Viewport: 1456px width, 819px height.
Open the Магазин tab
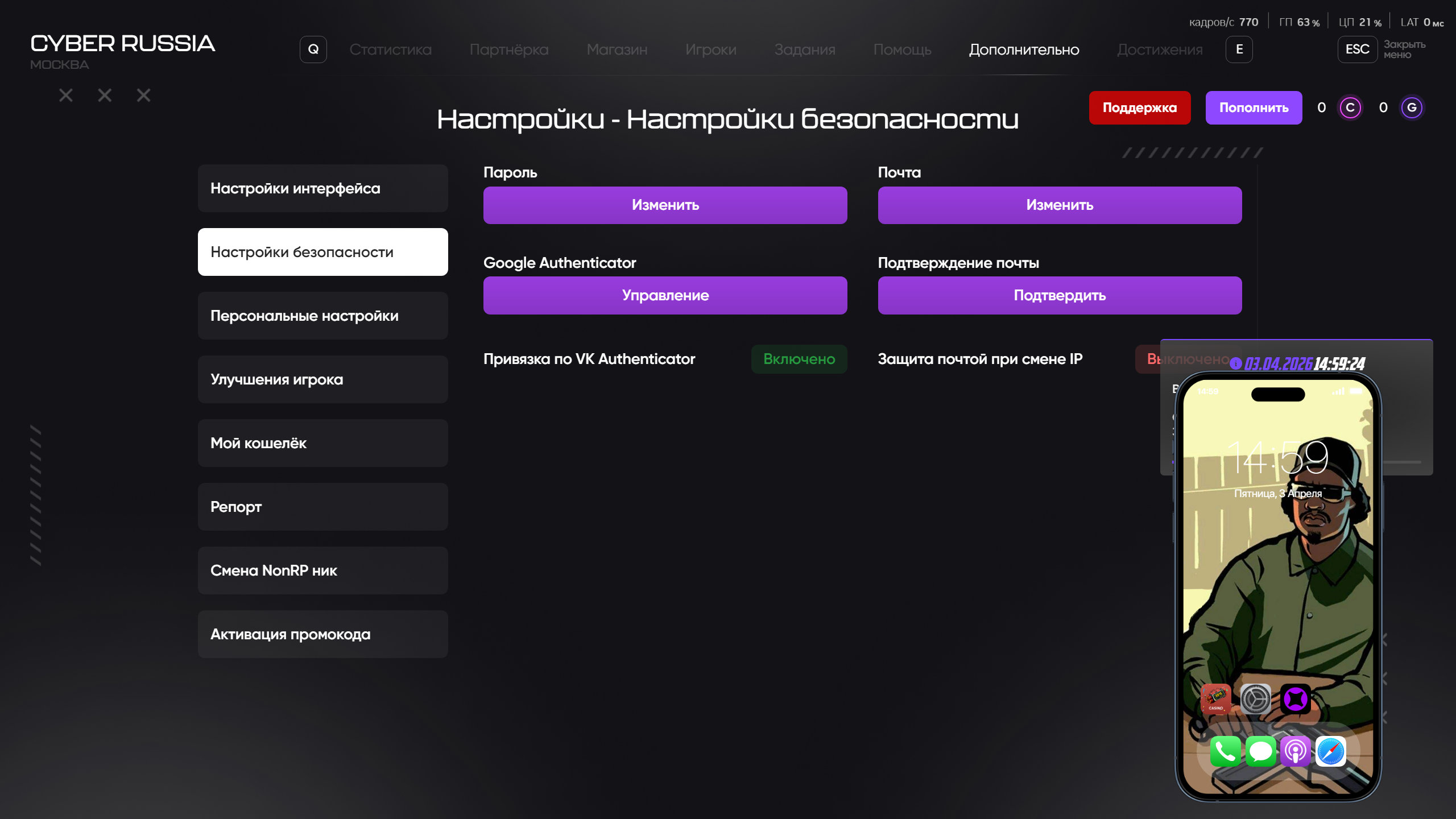point(617,49)
